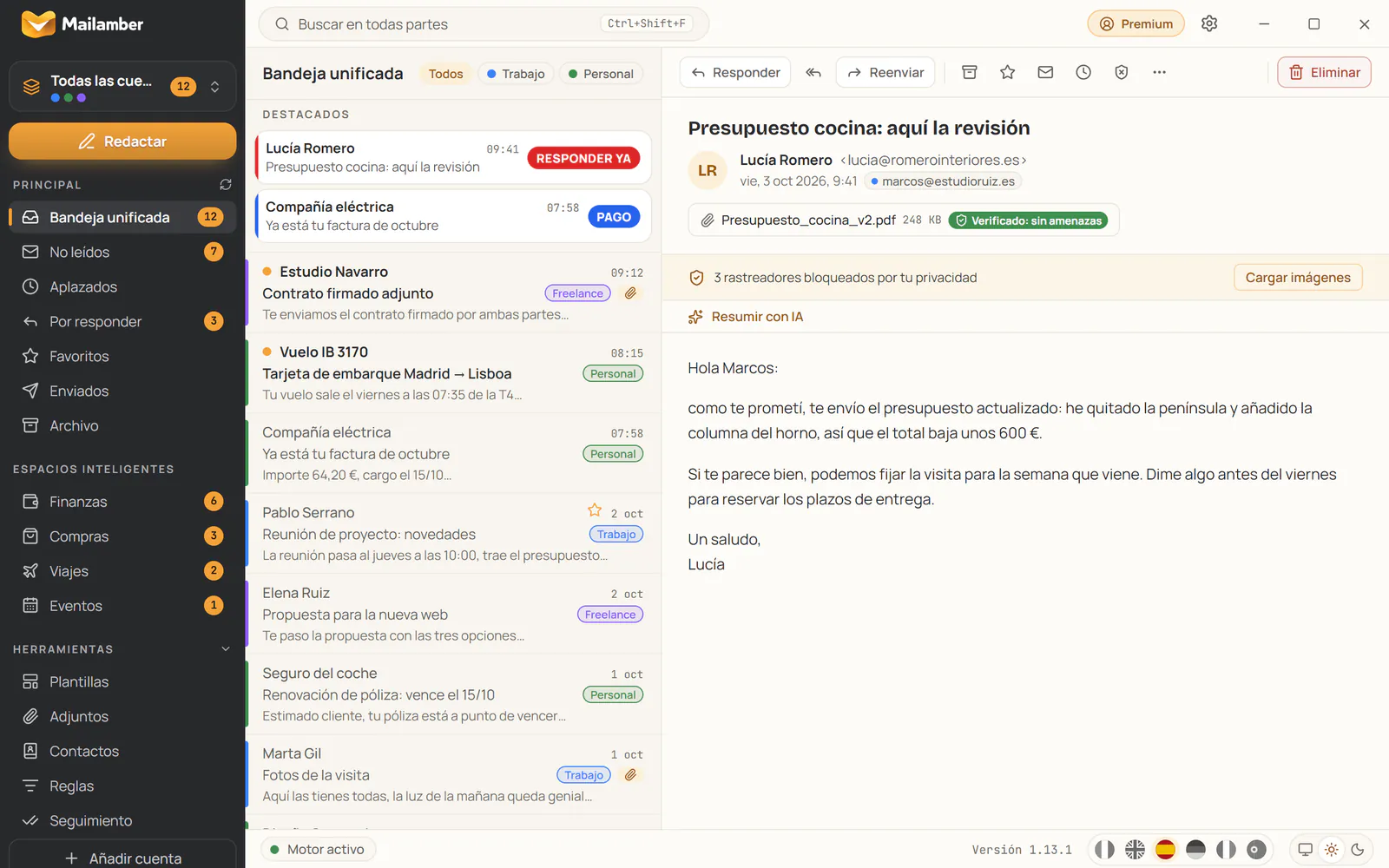1389x868 pixels.
Task: Select the Spanish language flag
Action: click(x=1165, y=850)
